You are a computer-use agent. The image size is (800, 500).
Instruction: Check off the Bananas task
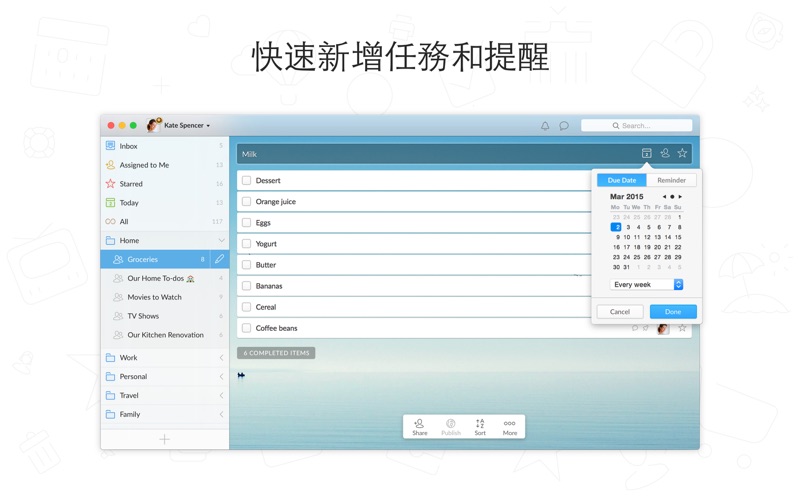(x=246, y=286)
